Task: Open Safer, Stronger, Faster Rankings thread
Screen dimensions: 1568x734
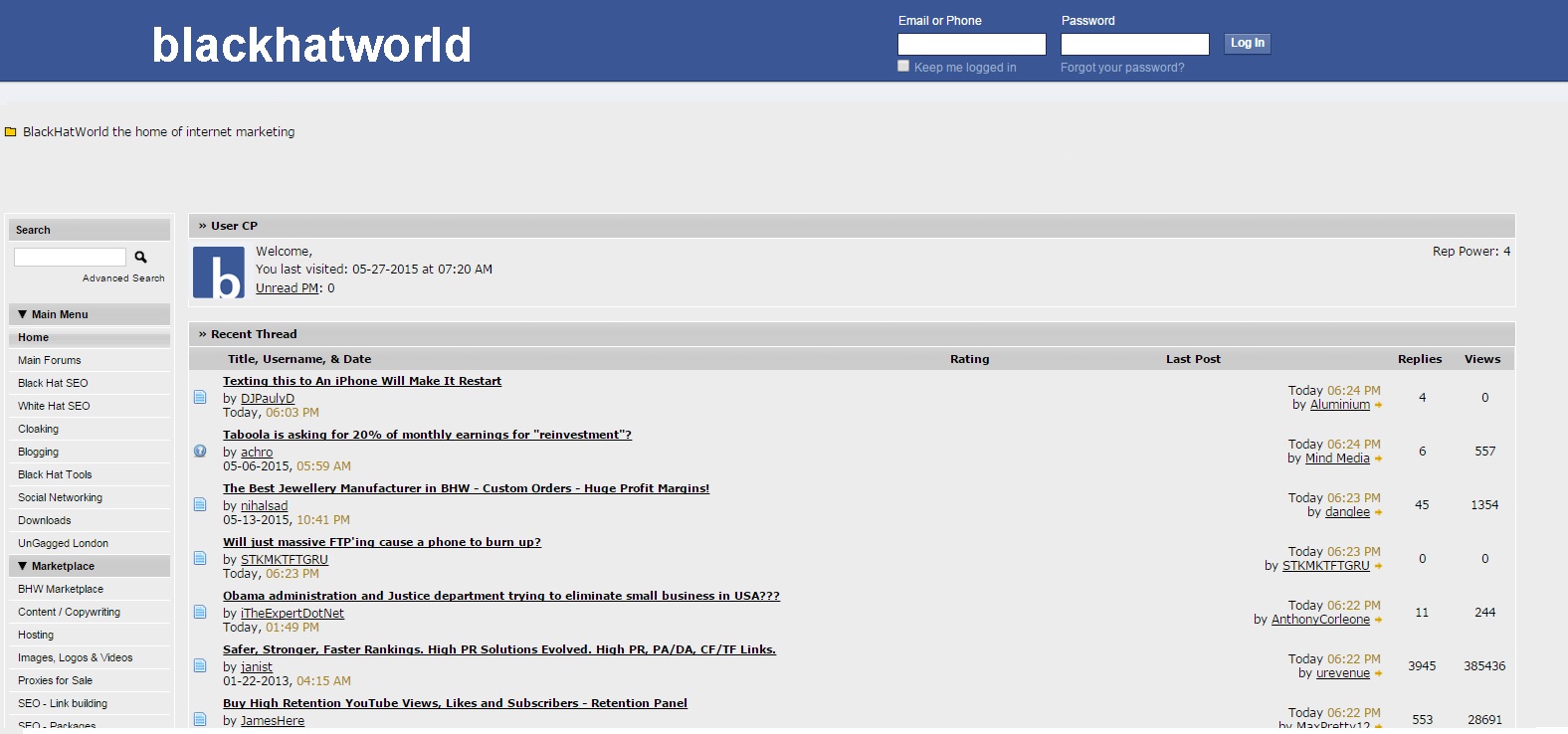Action: (499, 649)
